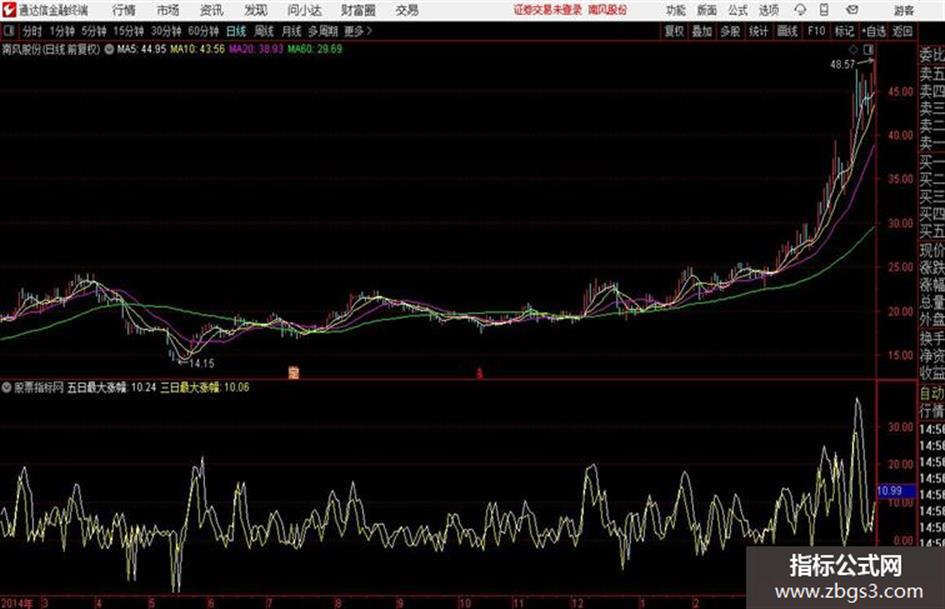Click the MA5: 44.95 indicator value
Viewport: 945px width, 609px height.
142,49
